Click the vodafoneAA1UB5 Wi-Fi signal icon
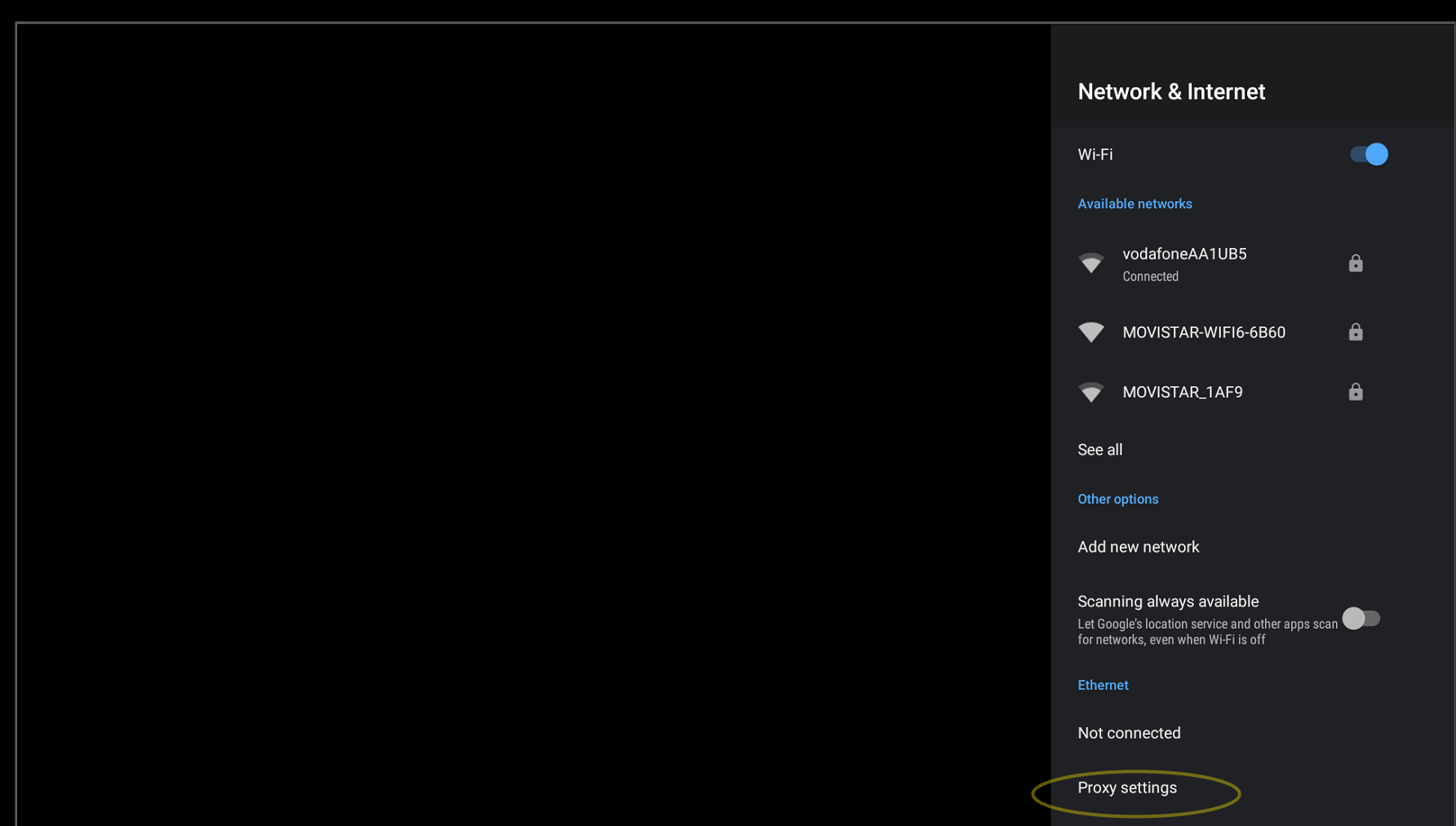 click(x=1091, y=264)
